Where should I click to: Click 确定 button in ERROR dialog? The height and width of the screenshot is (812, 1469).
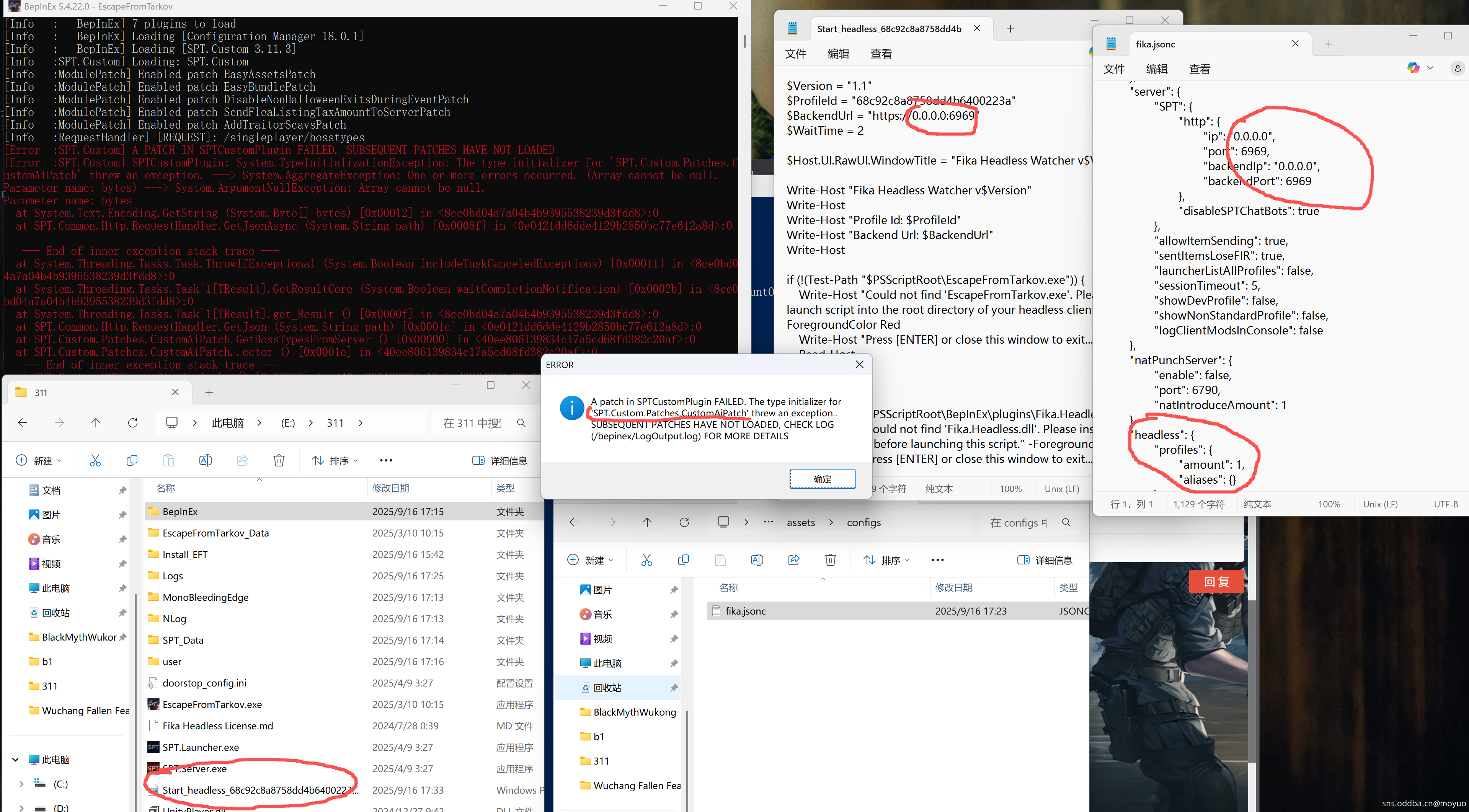click(x=822, y=479)
